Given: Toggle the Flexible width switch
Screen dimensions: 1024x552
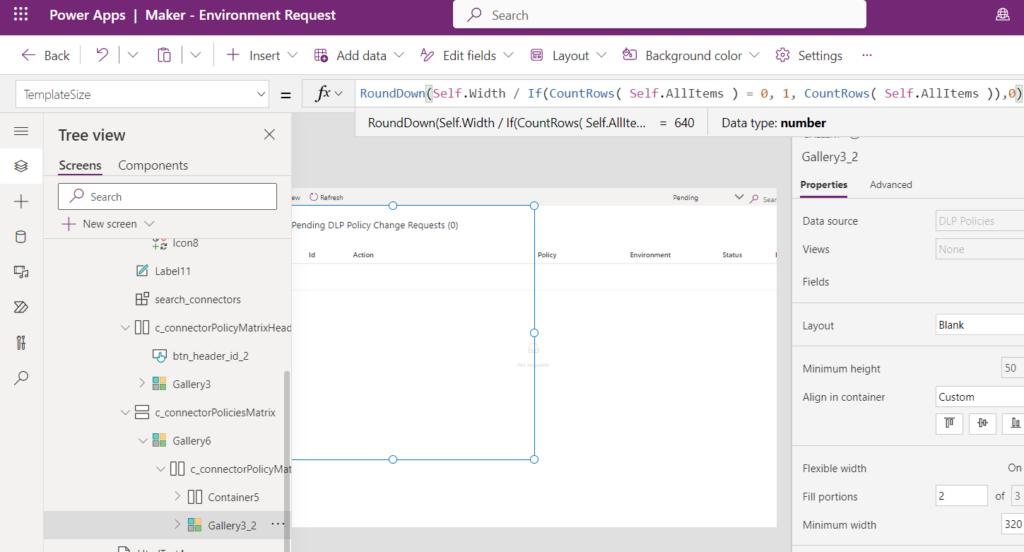Looking at the screenshot, I should pos(1014,468).
